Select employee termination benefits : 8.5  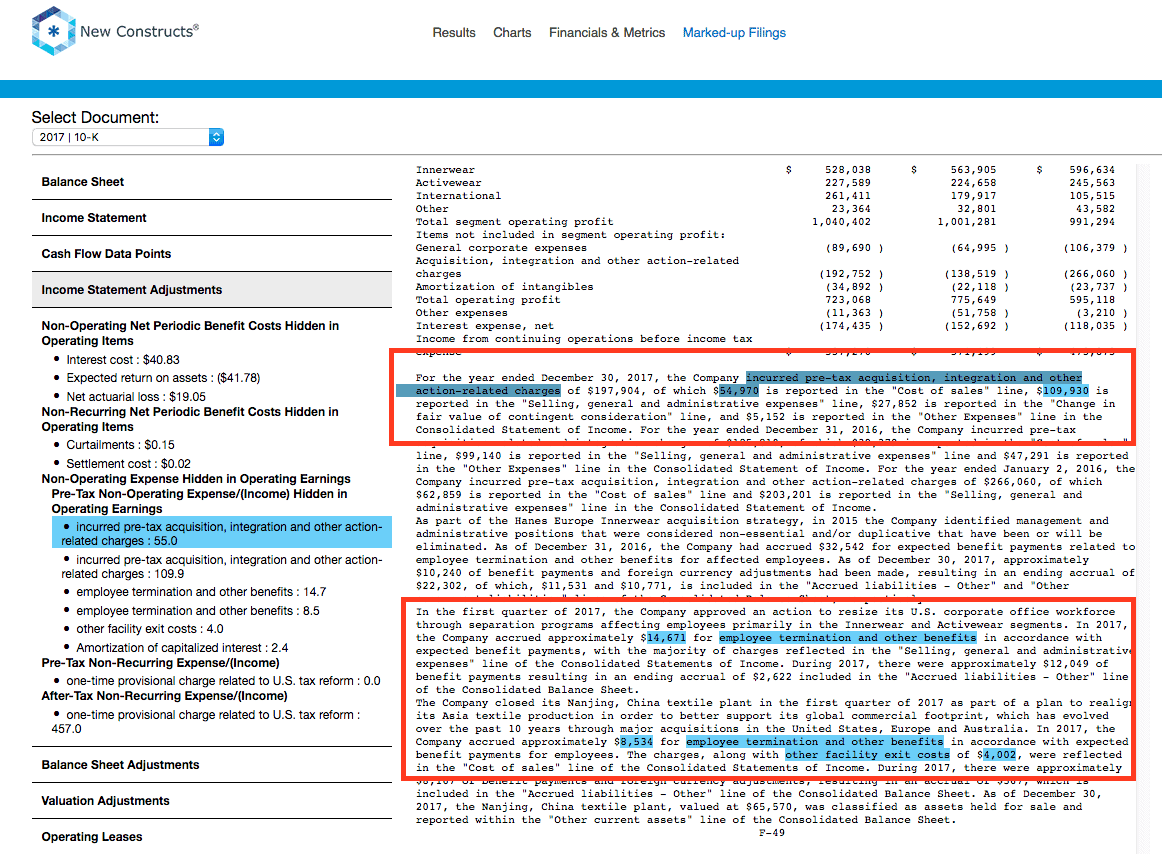[198, 611]
